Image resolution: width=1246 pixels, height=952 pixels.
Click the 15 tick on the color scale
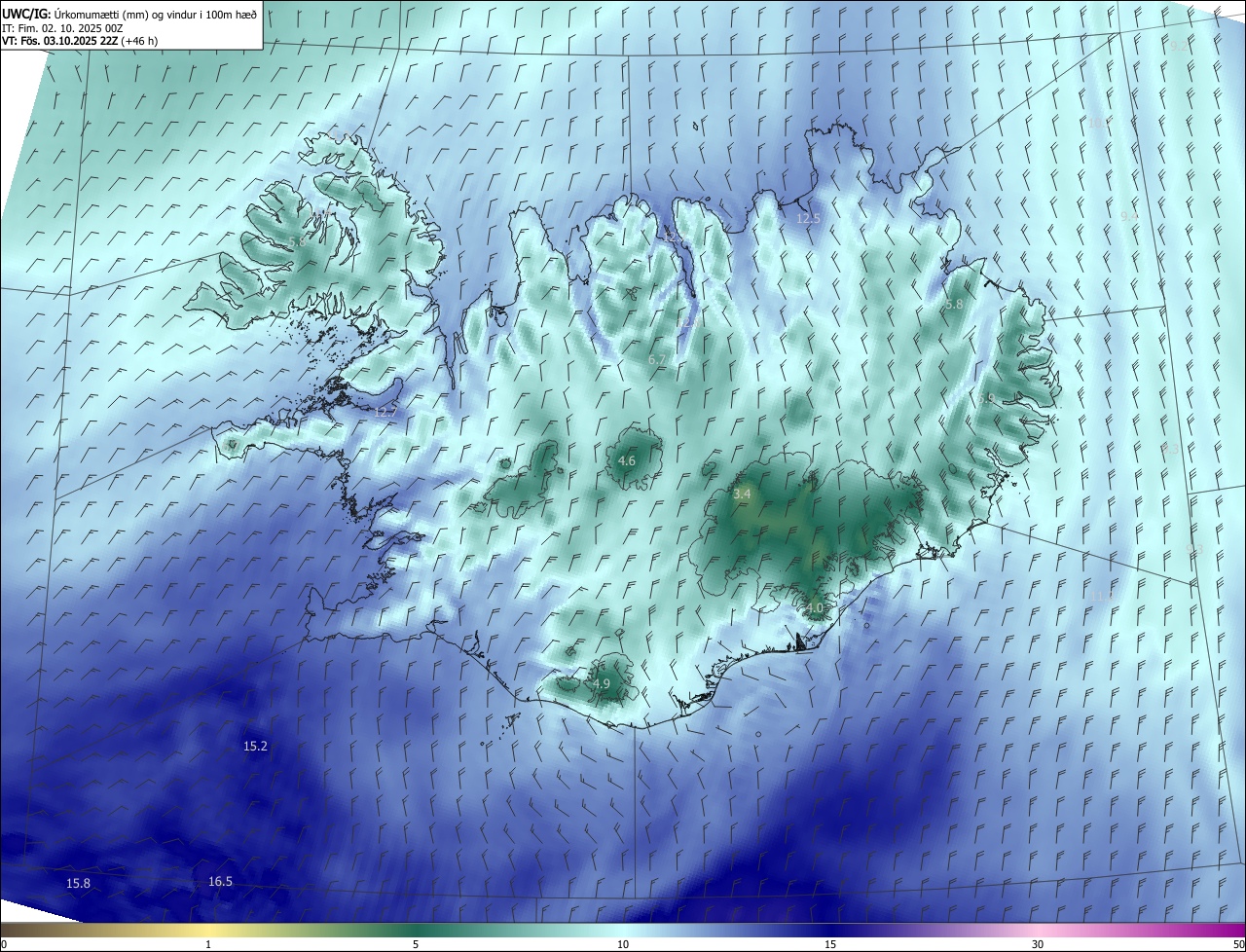[830, 944]
